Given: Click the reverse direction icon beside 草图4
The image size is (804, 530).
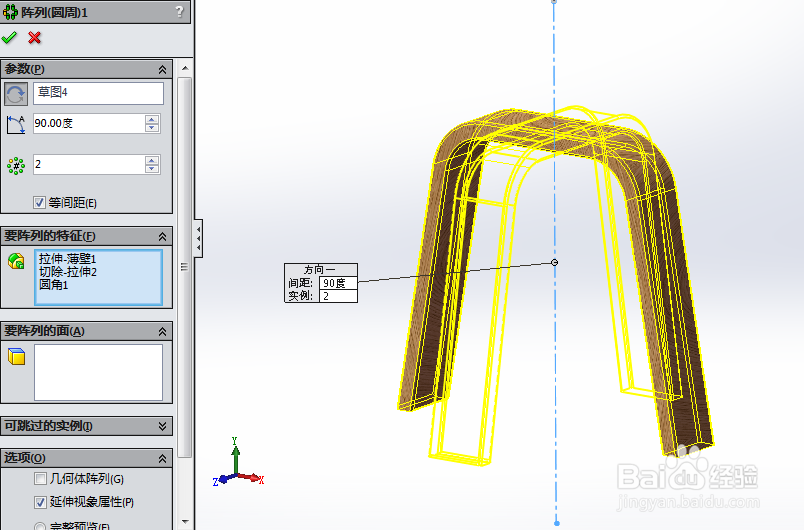Looking at the screenshot, I should (16, 94).
